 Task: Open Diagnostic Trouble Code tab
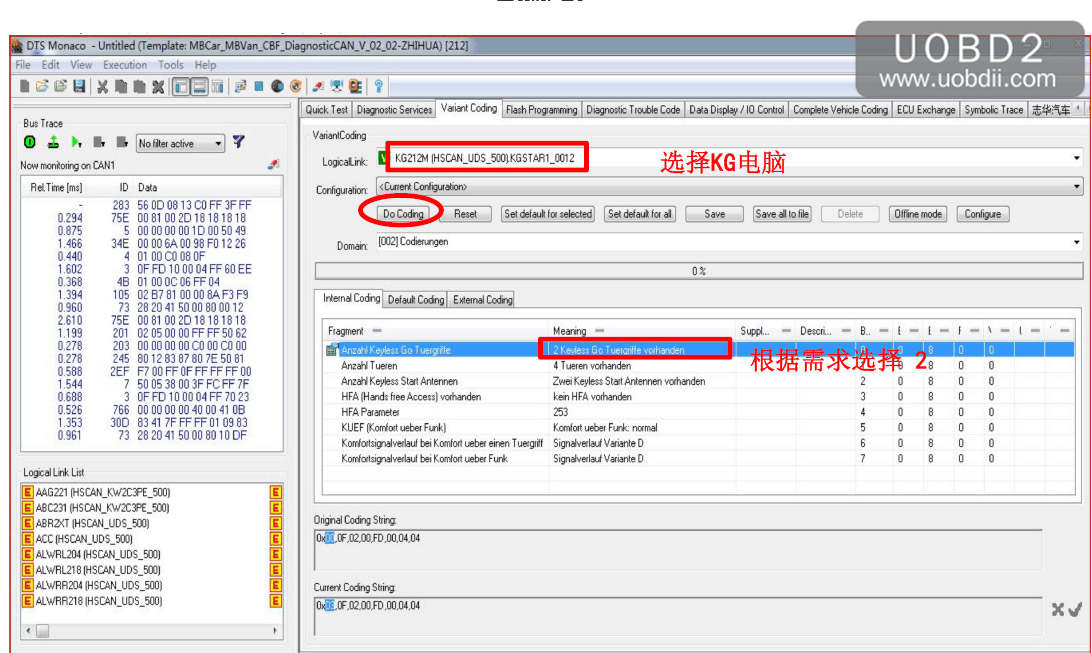point(633,109)
